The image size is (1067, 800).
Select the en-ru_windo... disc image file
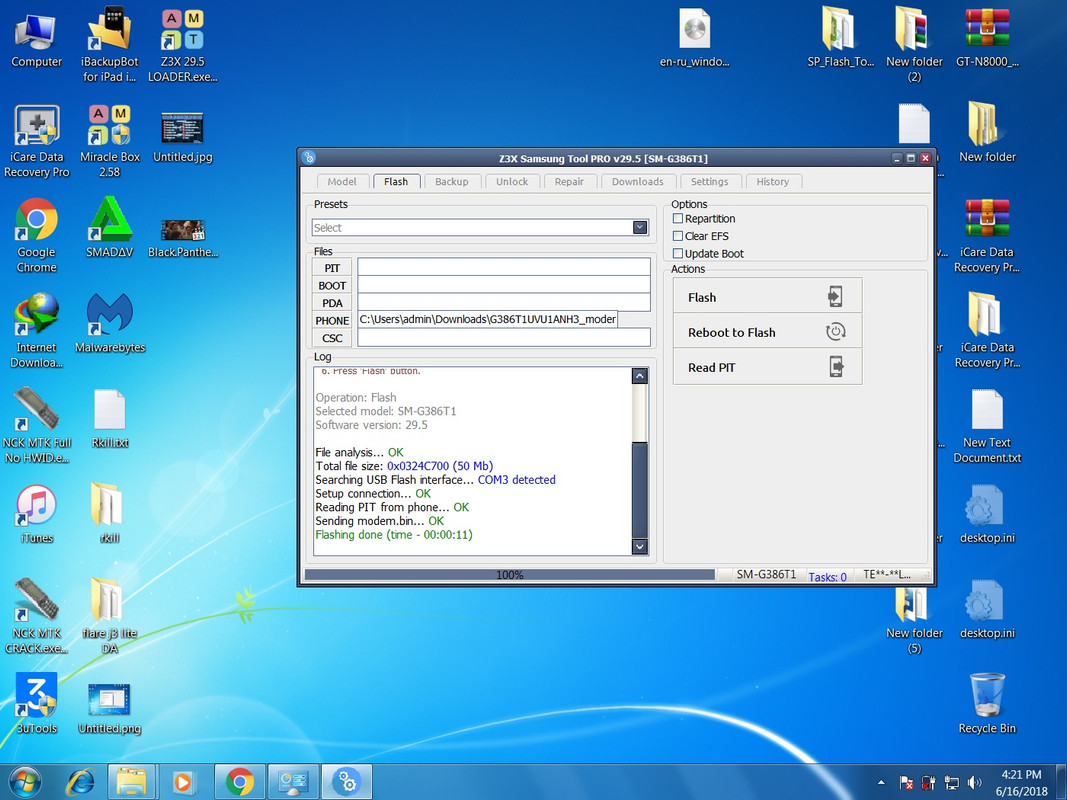coord(694,38)
